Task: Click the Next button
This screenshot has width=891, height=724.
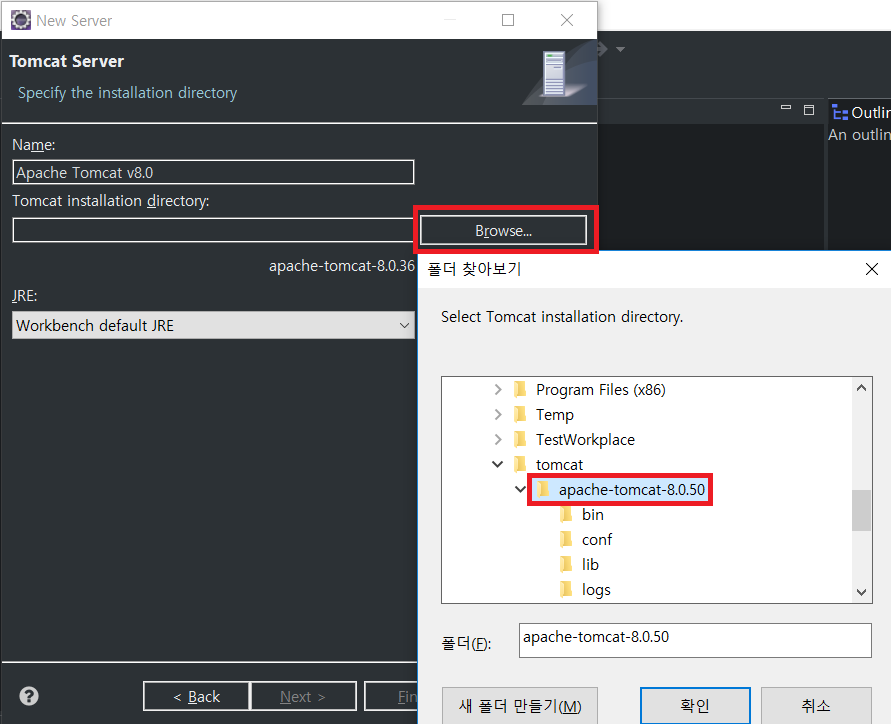Action: pyautogui.click(x=303, y=696)
